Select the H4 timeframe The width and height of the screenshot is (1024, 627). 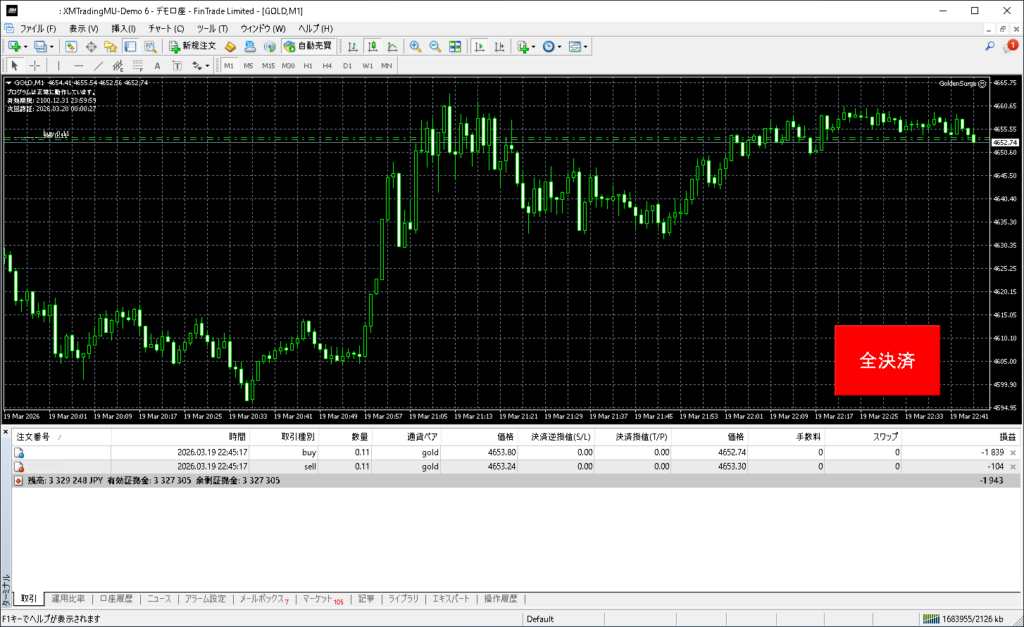pos(328,65)
